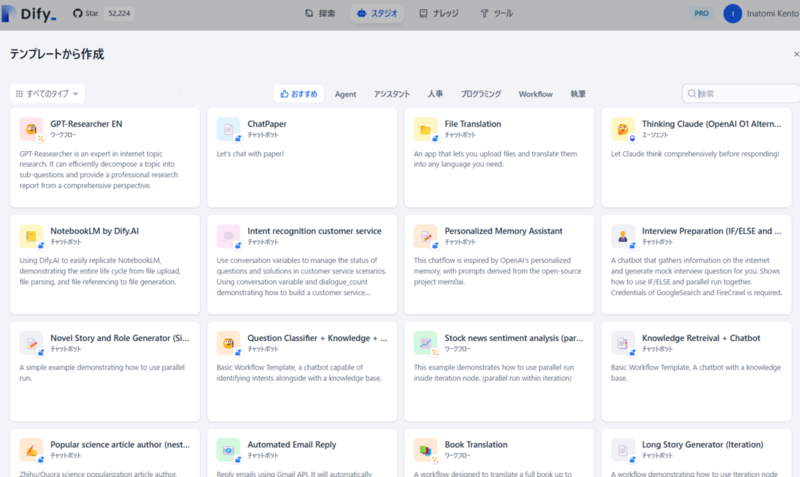Select the Agent category tab
Image resolution: width=800 pixels, height=477 pixels.
click(345, 94)
